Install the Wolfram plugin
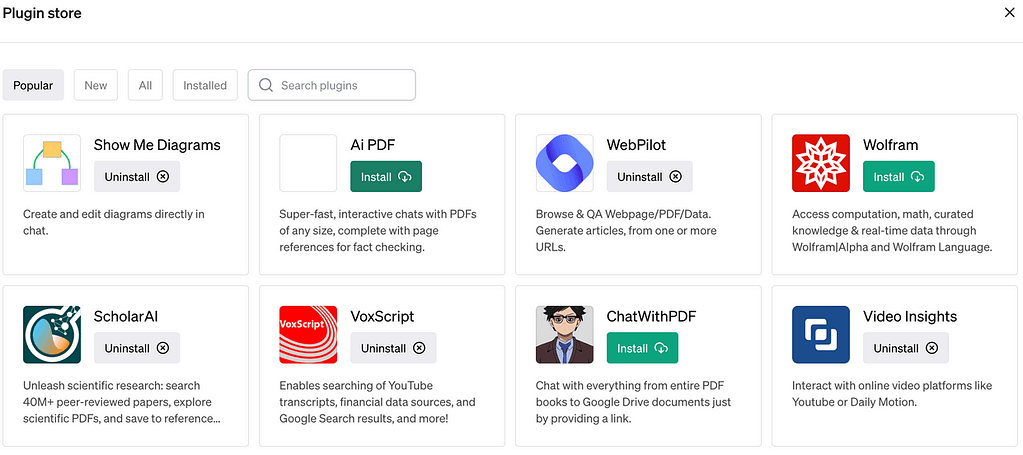Viewport: 1023px width, 455px height. 899,176
